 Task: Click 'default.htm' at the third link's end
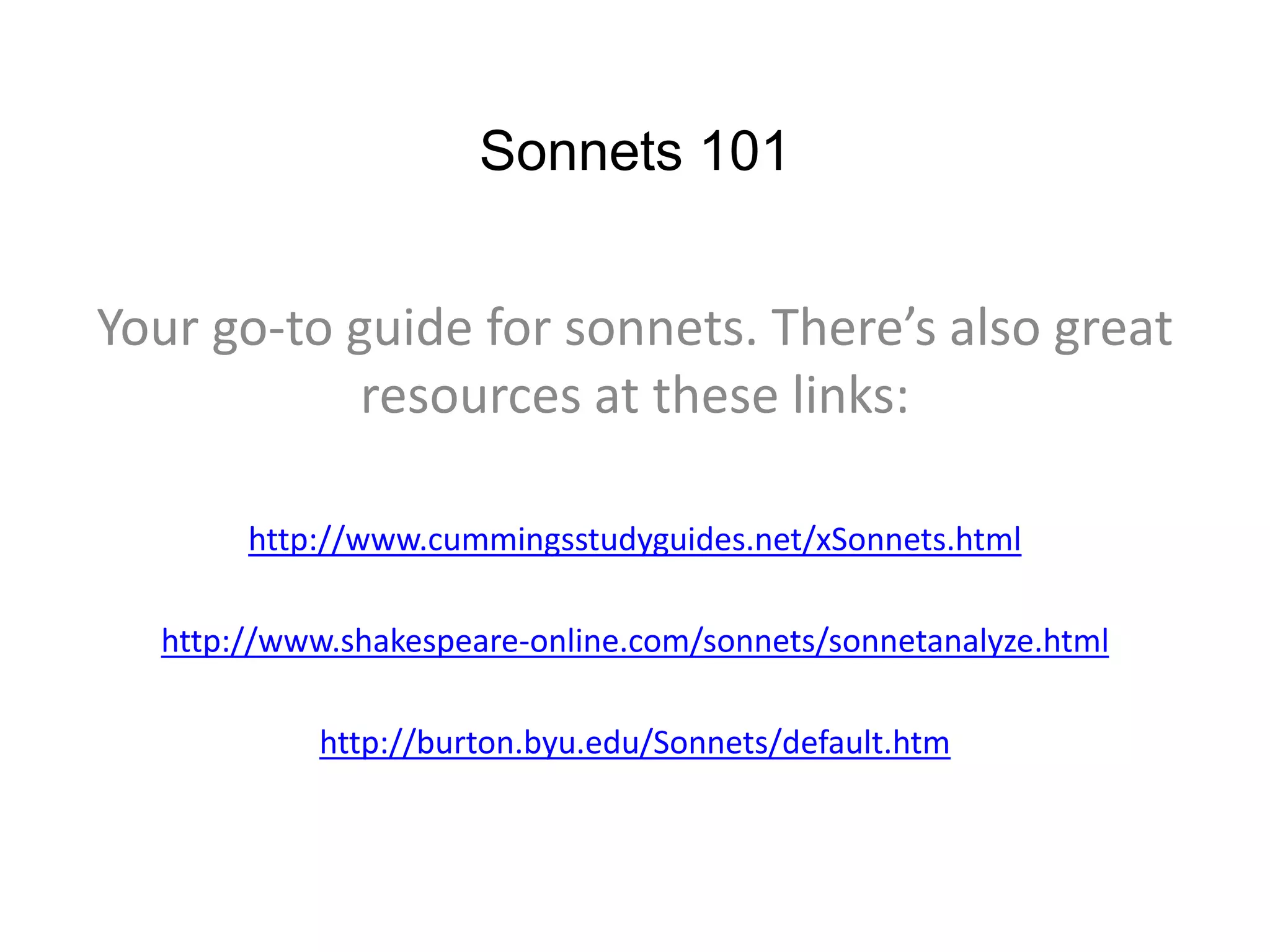tap(866, 743)
